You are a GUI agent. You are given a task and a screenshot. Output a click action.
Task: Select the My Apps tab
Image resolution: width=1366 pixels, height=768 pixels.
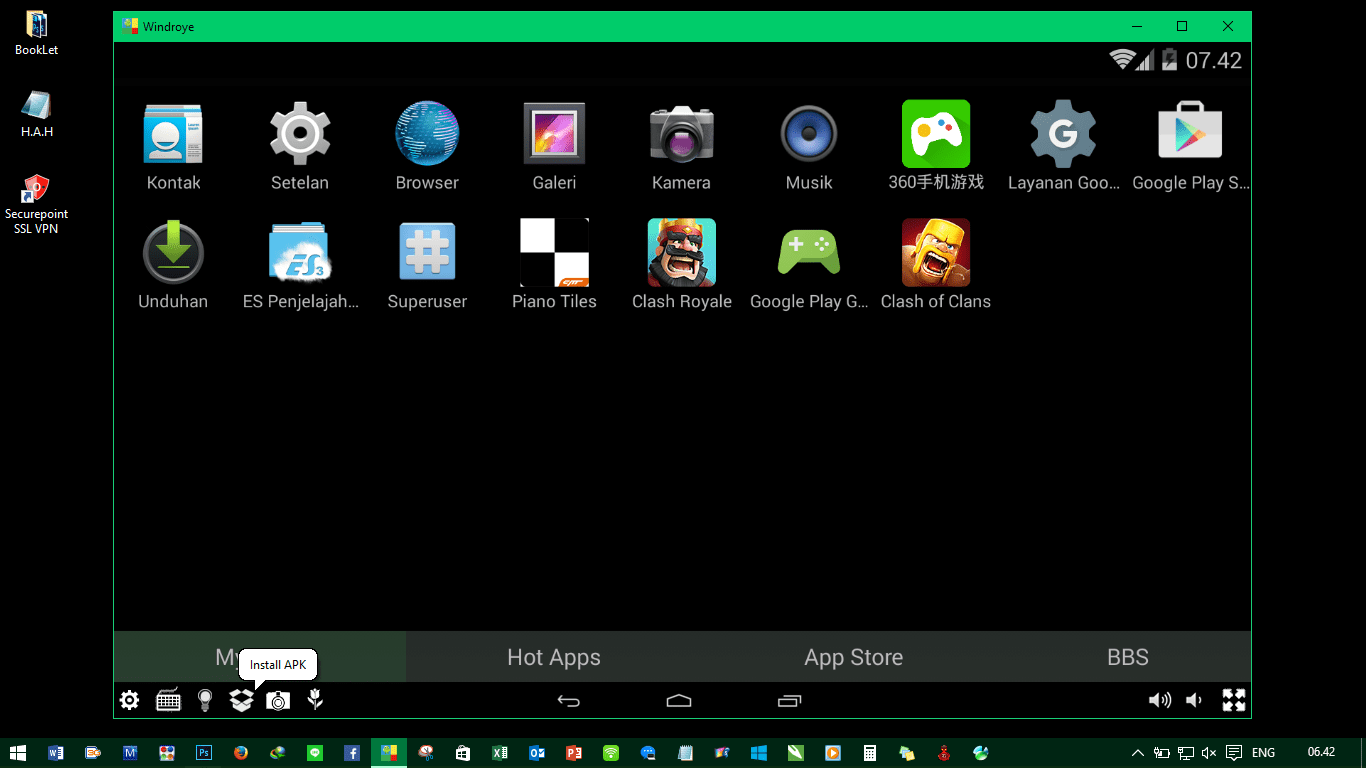[260, 657]
